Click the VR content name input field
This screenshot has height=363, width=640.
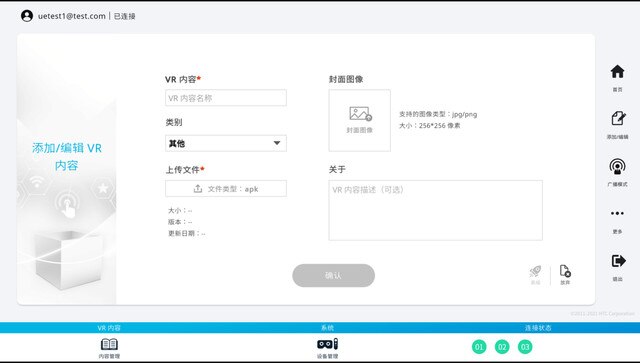pyautogui.click(x=226, y=98)
